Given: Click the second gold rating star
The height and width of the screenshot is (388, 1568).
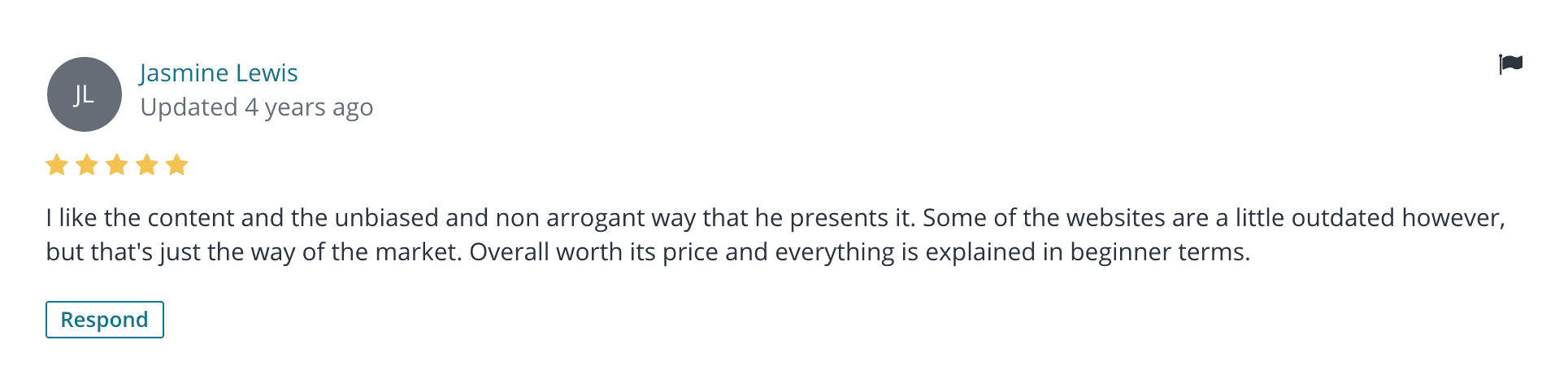Looking at the screenshot, I should tap(87, 165).
